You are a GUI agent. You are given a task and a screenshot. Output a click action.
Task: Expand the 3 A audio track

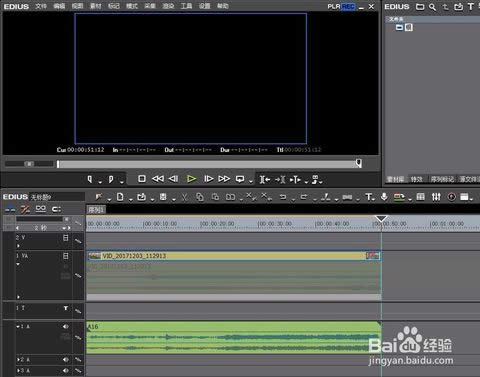[x=18, y=370]
